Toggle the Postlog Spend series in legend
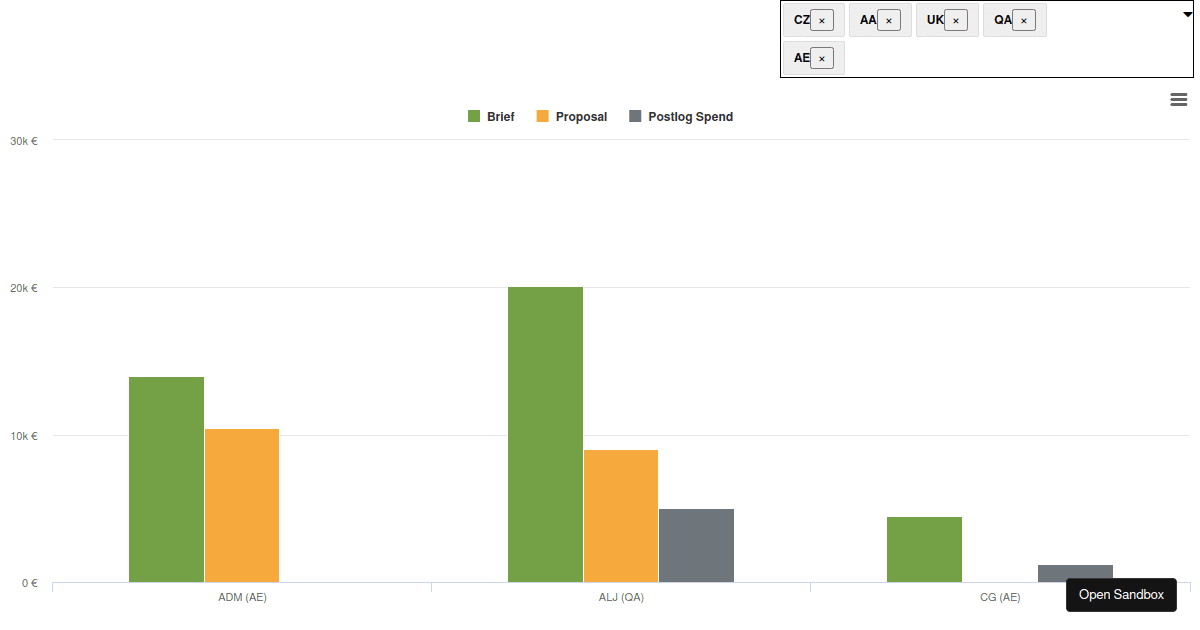 click(681, 117)
